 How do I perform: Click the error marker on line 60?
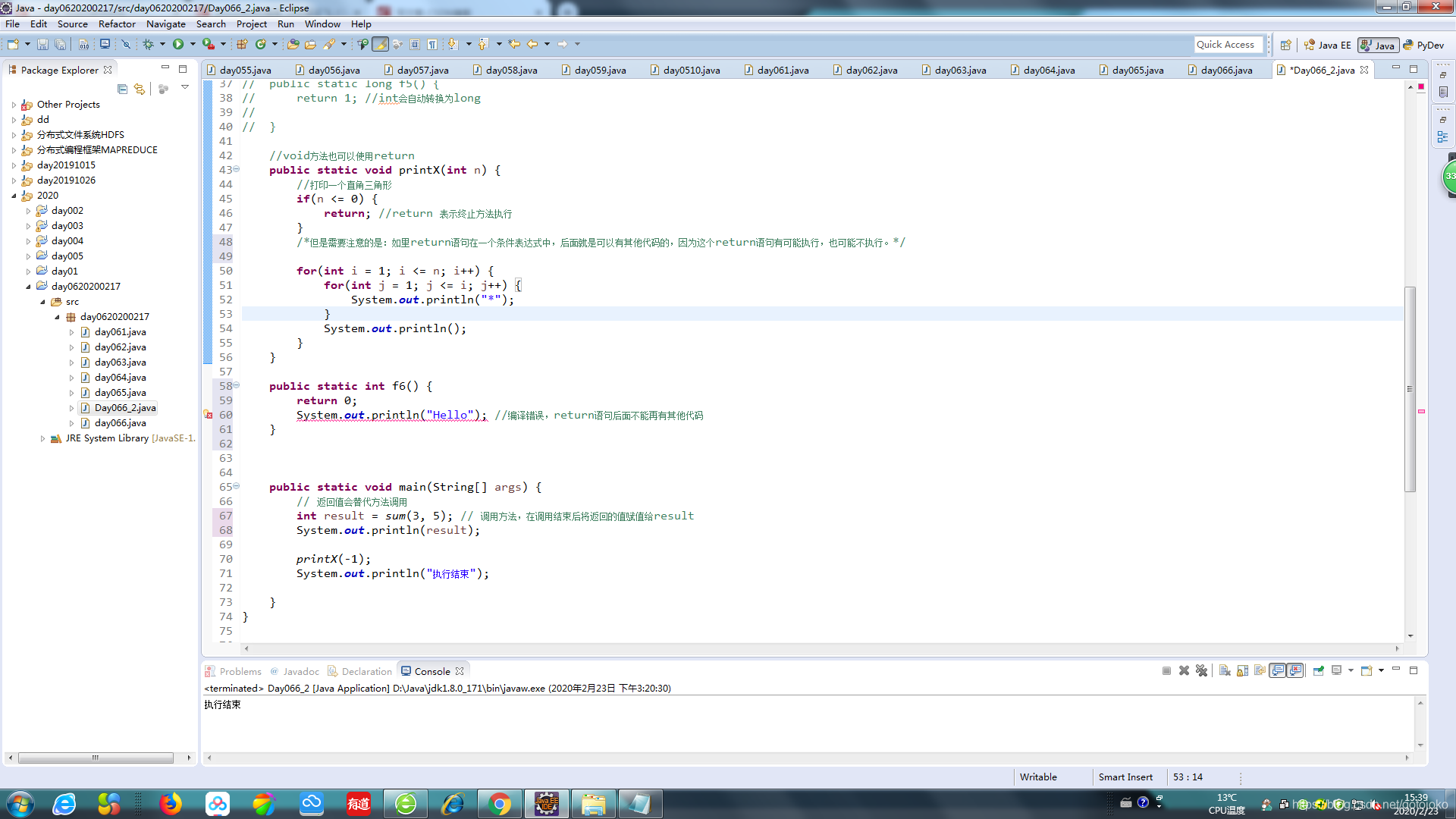click(208, 415)
